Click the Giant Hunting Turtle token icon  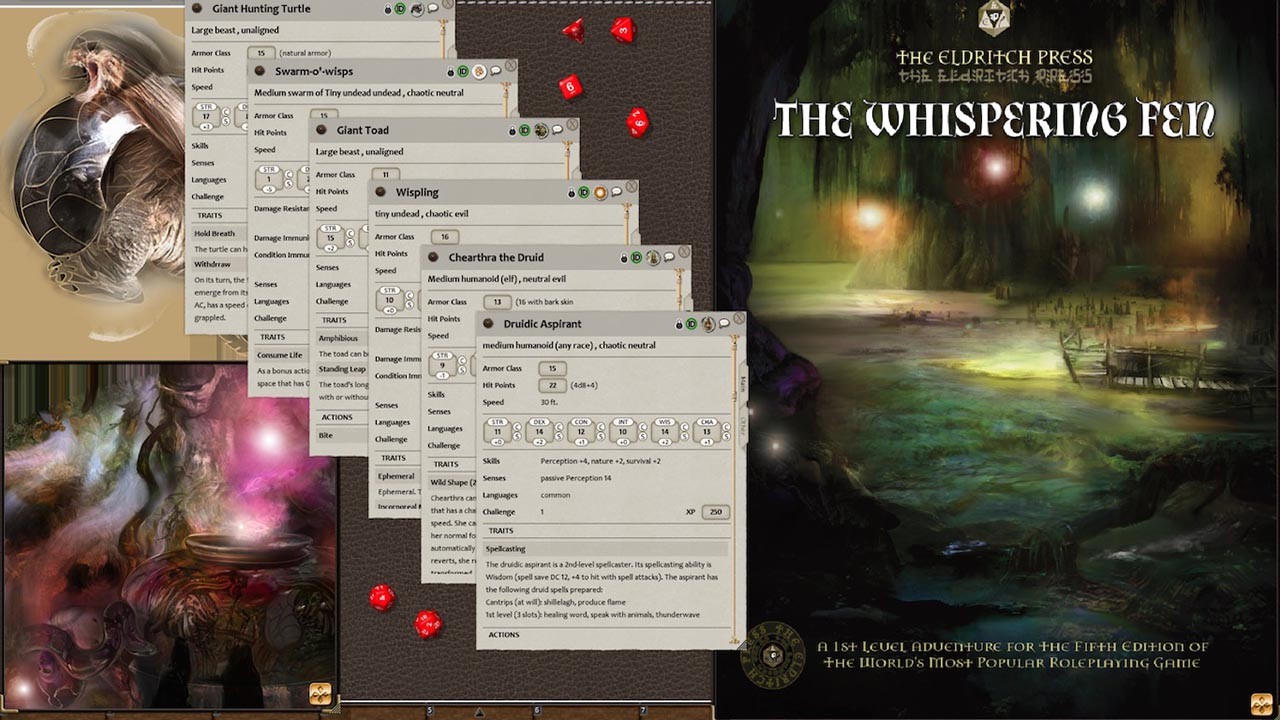click(x=417, y=9)
